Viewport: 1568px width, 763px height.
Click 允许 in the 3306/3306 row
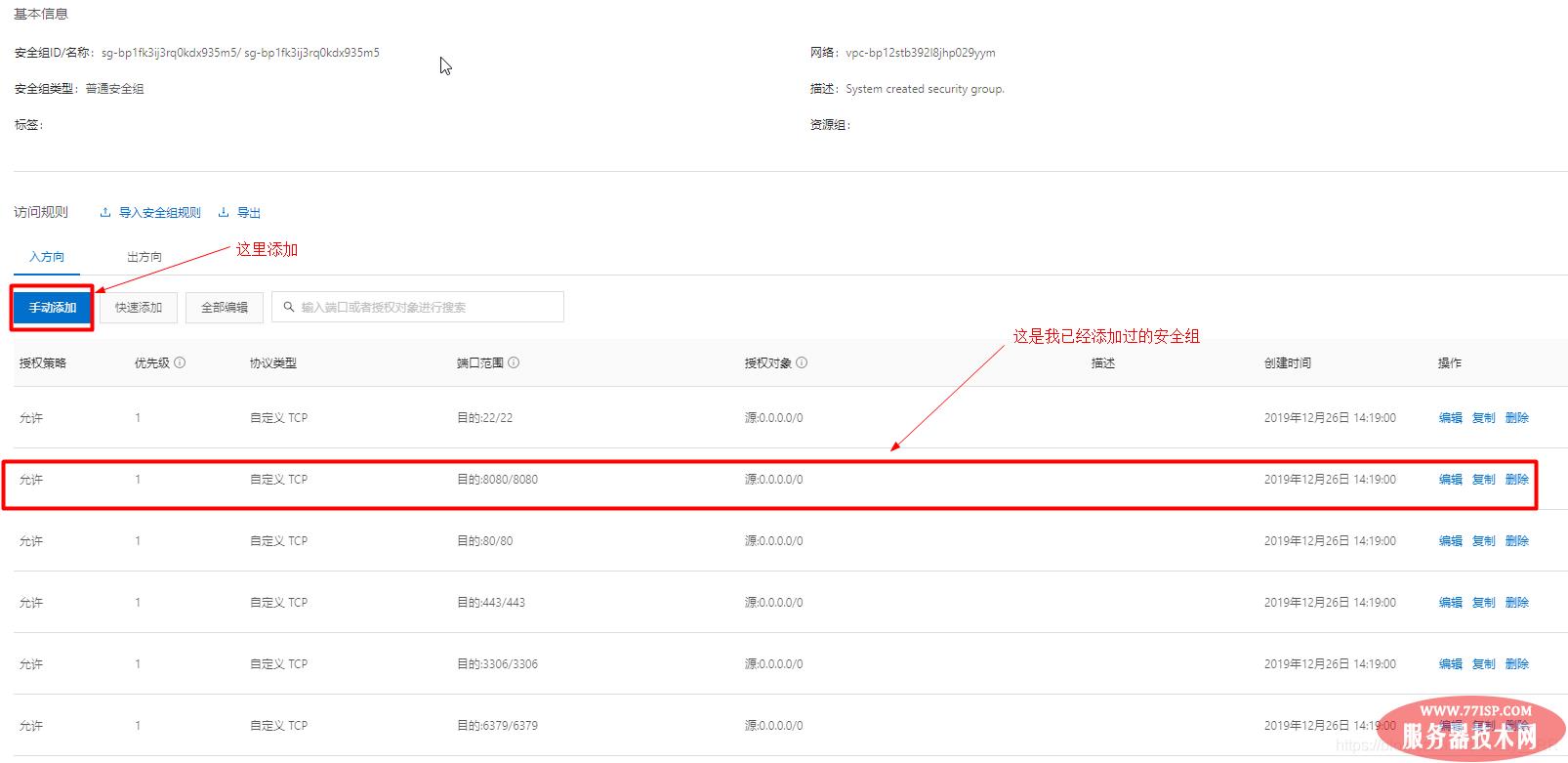(x=31, y=664)
